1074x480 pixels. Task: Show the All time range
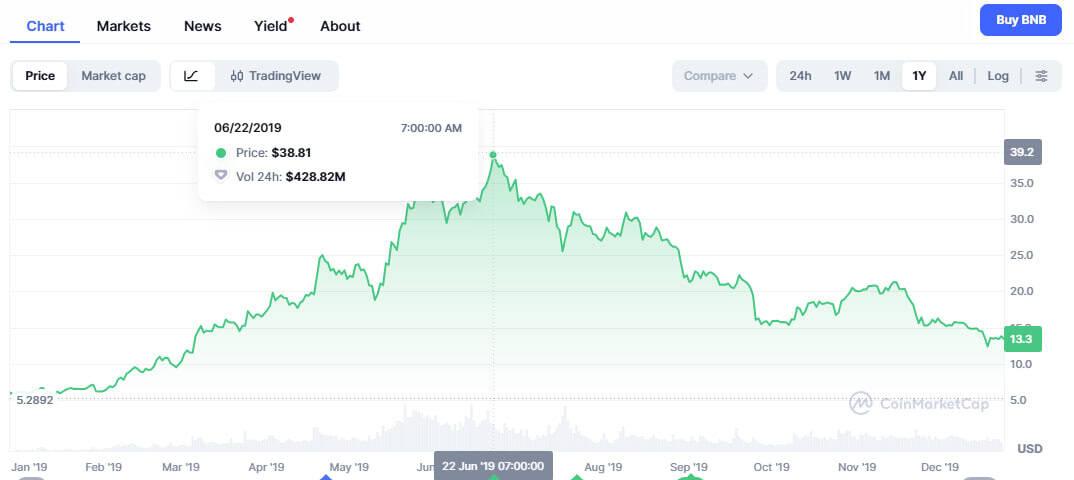coord(956,76)
